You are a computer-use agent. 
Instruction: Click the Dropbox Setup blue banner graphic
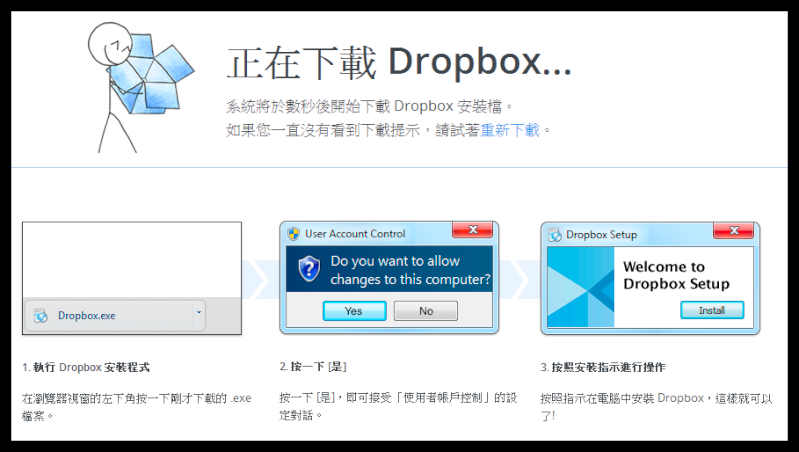coord(581,287)
